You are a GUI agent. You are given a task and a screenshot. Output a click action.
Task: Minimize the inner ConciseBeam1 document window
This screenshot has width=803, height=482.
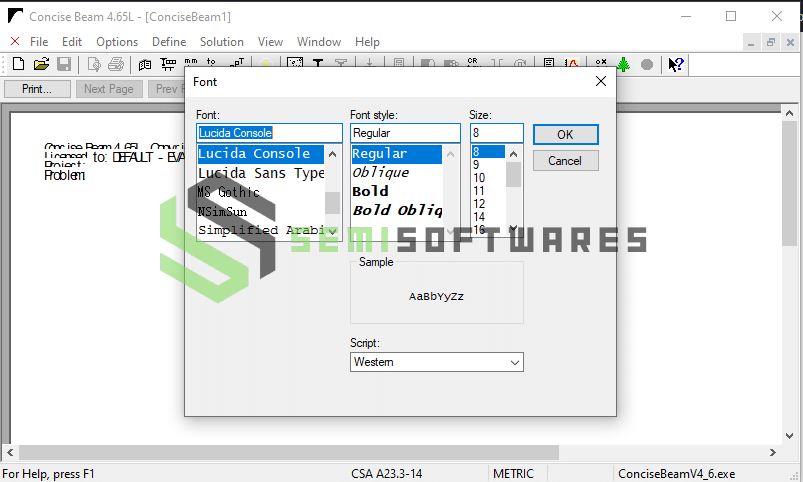751,43
